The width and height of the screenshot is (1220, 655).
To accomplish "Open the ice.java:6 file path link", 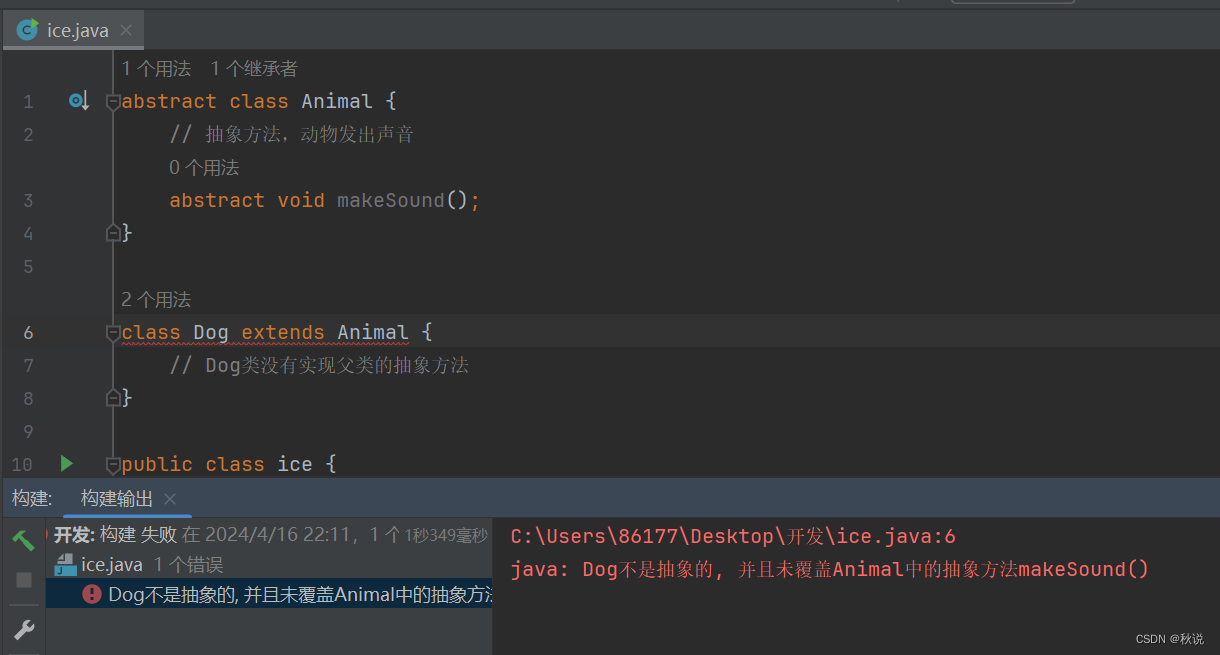I will point(734,536).
